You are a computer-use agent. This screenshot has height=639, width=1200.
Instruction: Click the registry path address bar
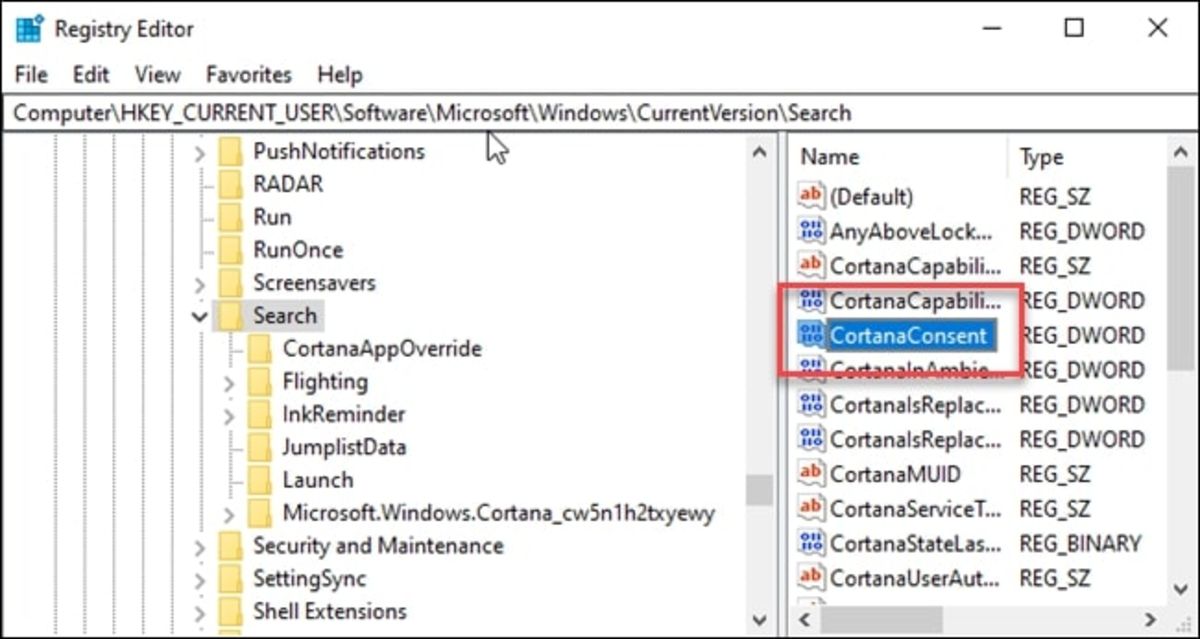pos(600,113)
